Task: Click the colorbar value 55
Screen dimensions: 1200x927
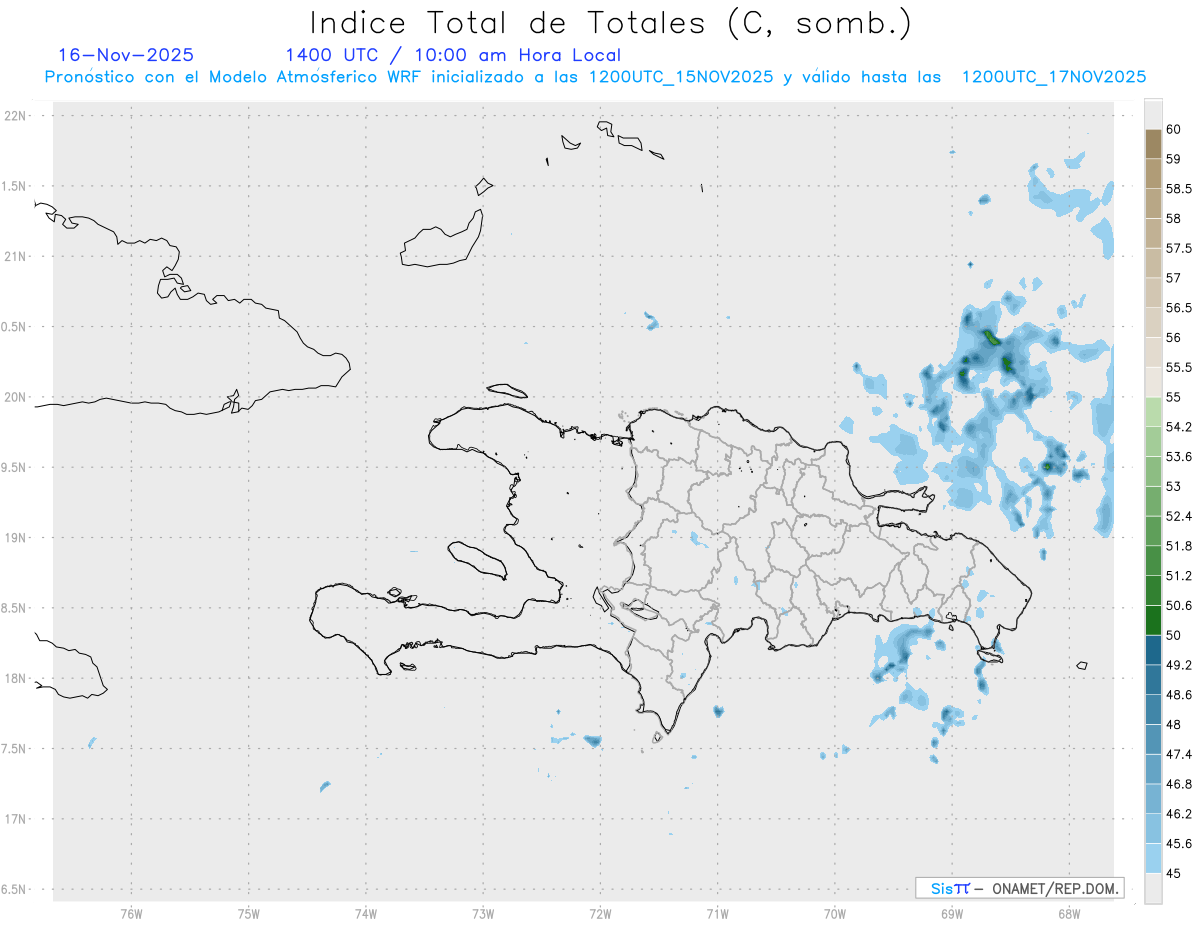Action: point(1173,397)
